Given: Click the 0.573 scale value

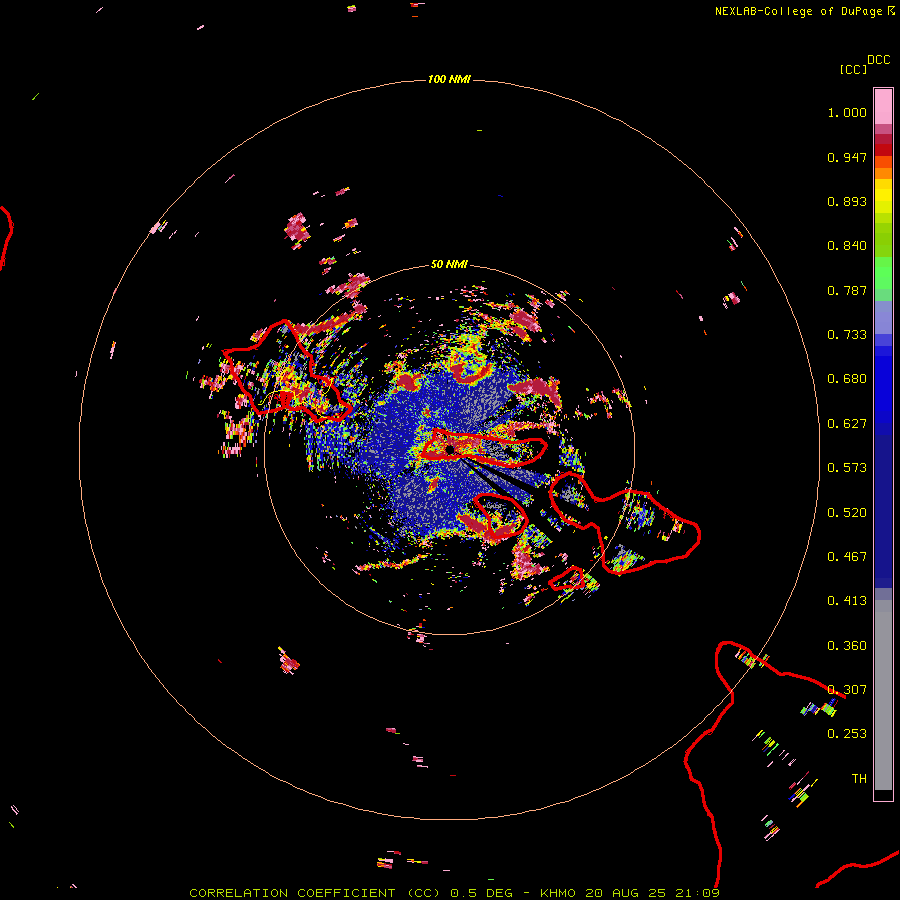Looking at the screenshot, I should [847, 468].
